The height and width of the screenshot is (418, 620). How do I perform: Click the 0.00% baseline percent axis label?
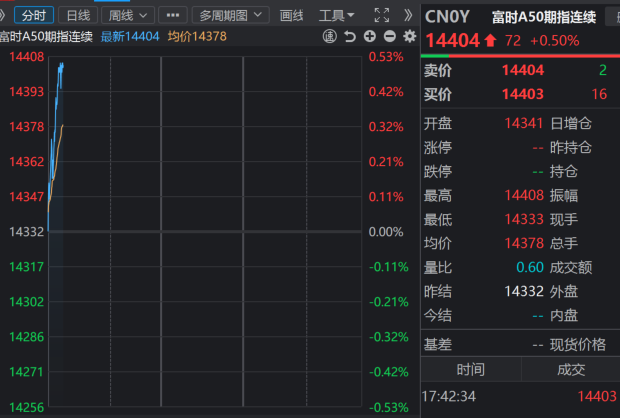pos(386,232)
